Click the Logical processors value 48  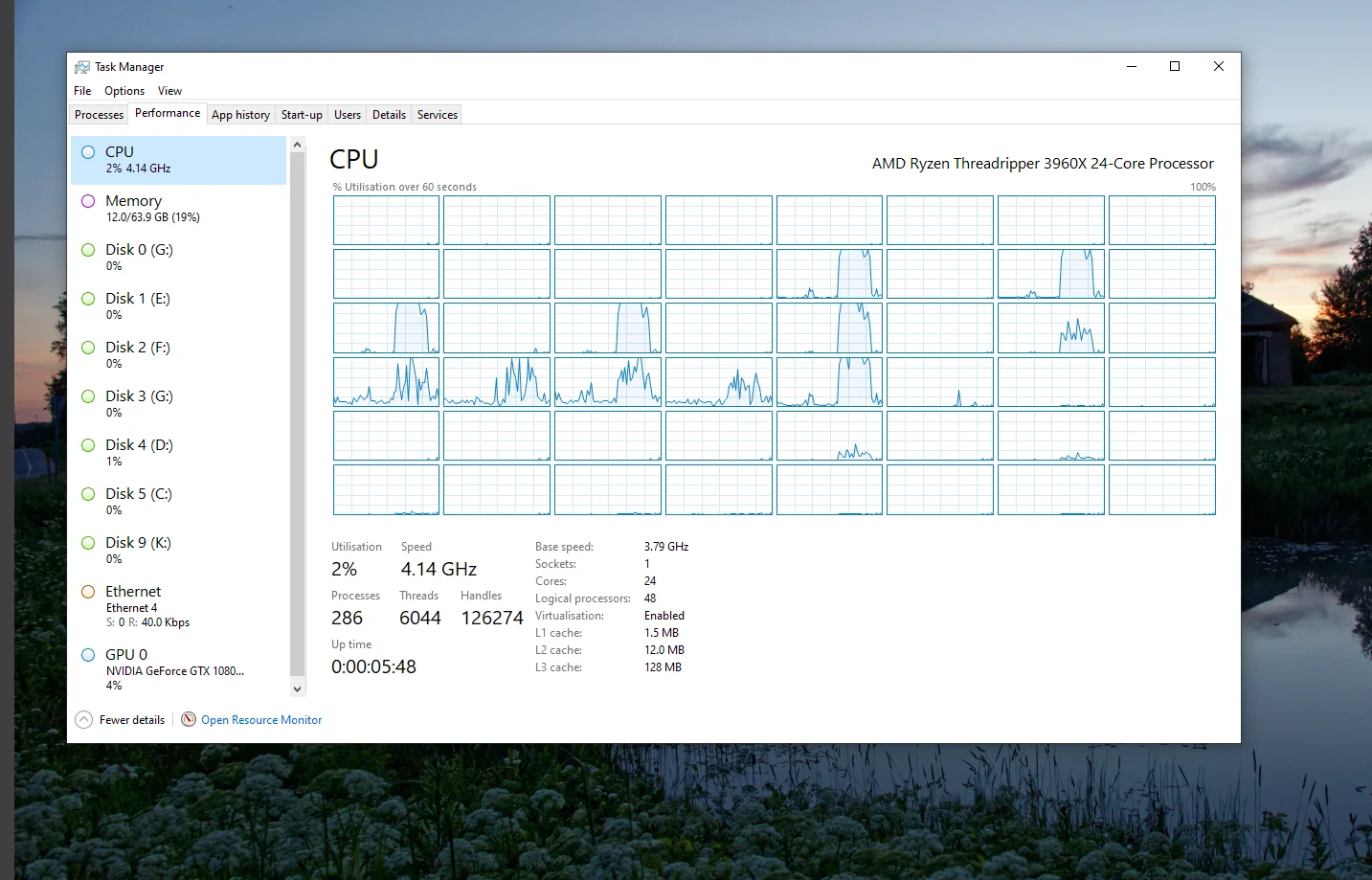(x=650, y=598)
